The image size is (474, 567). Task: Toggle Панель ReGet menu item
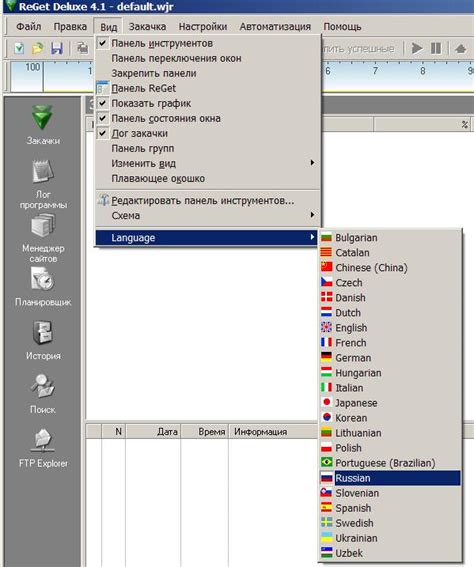(208, 88)
